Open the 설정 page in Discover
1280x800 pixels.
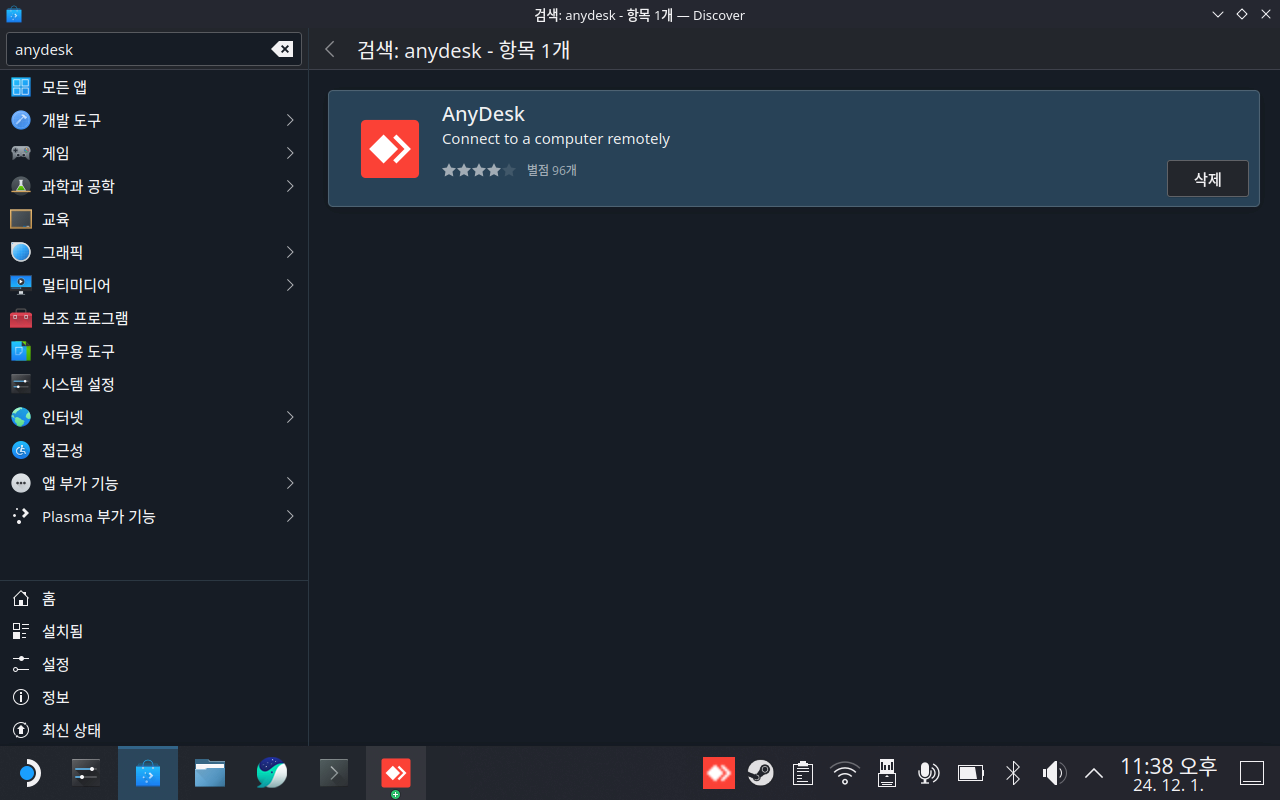[154, 664]
